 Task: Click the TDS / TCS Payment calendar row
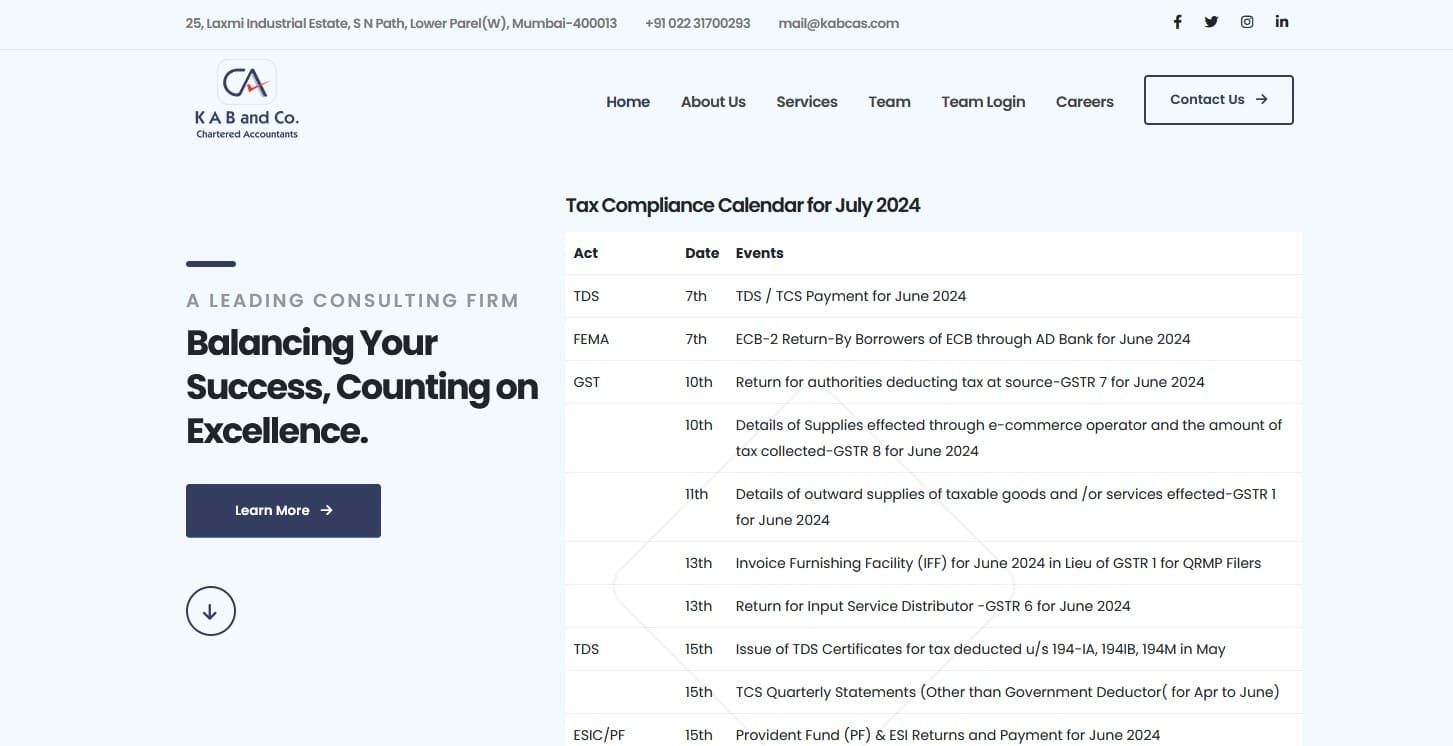(934, 296)
